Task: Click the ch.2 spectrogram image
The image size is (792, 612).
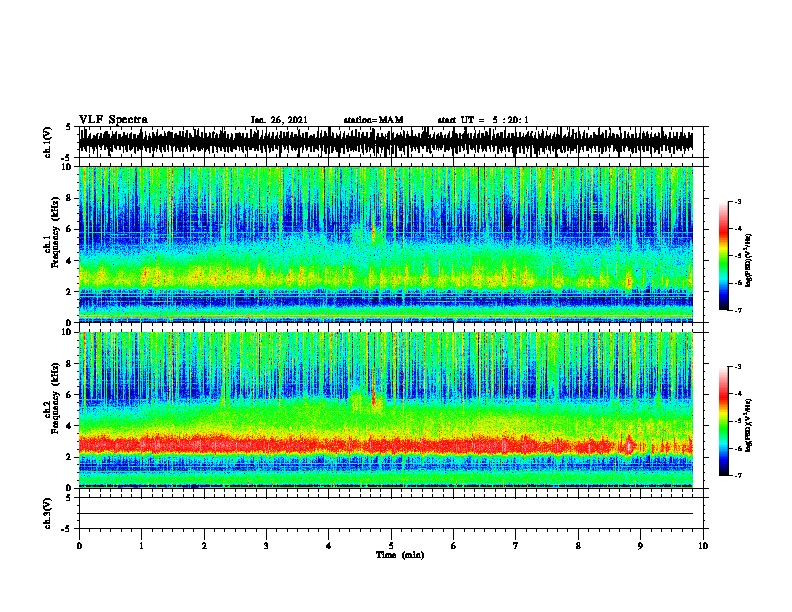Action: tap(386, 410)
